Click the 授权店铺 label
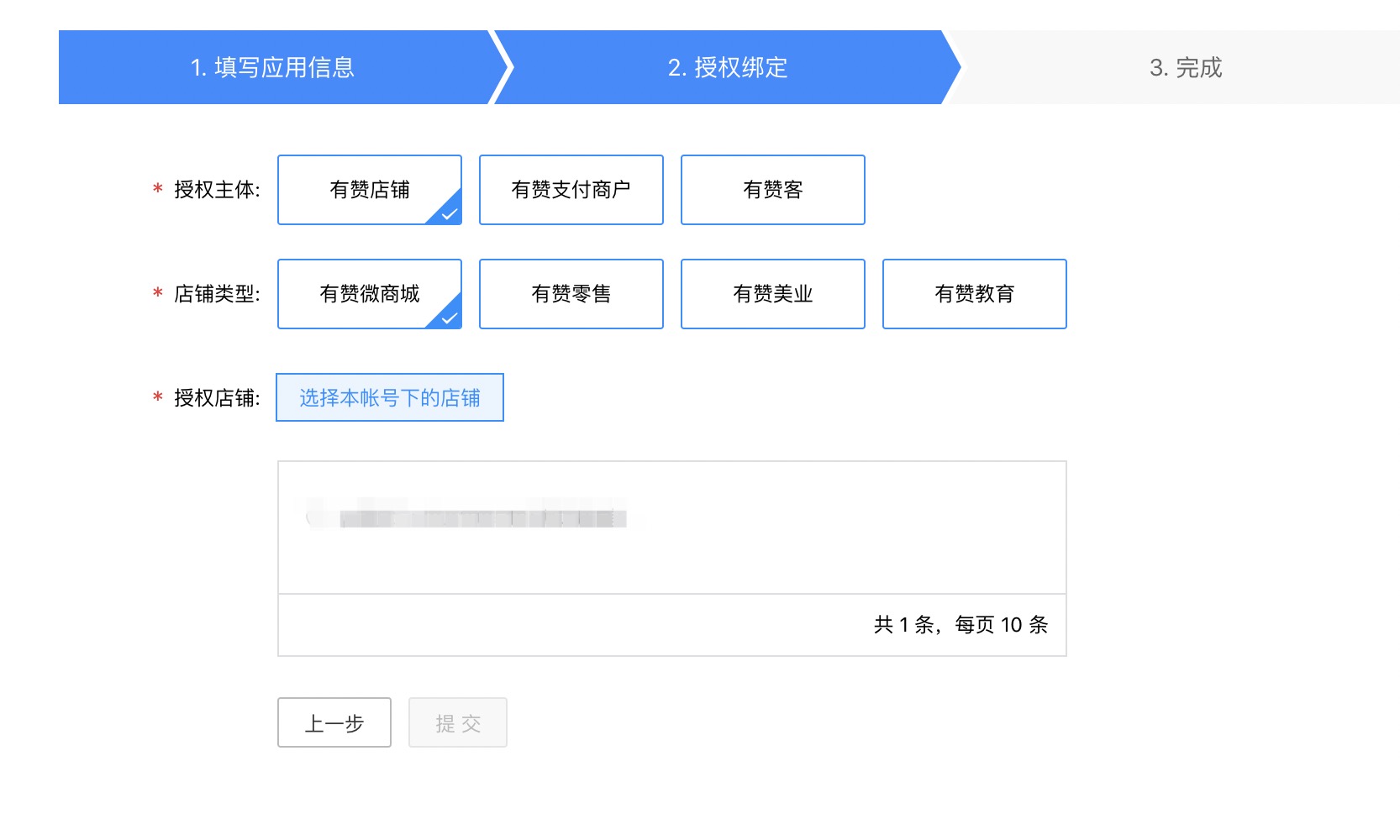Image resolution: width=1400 pixels, height=840 pixels. pyautogui.click(x=217, y=398)
